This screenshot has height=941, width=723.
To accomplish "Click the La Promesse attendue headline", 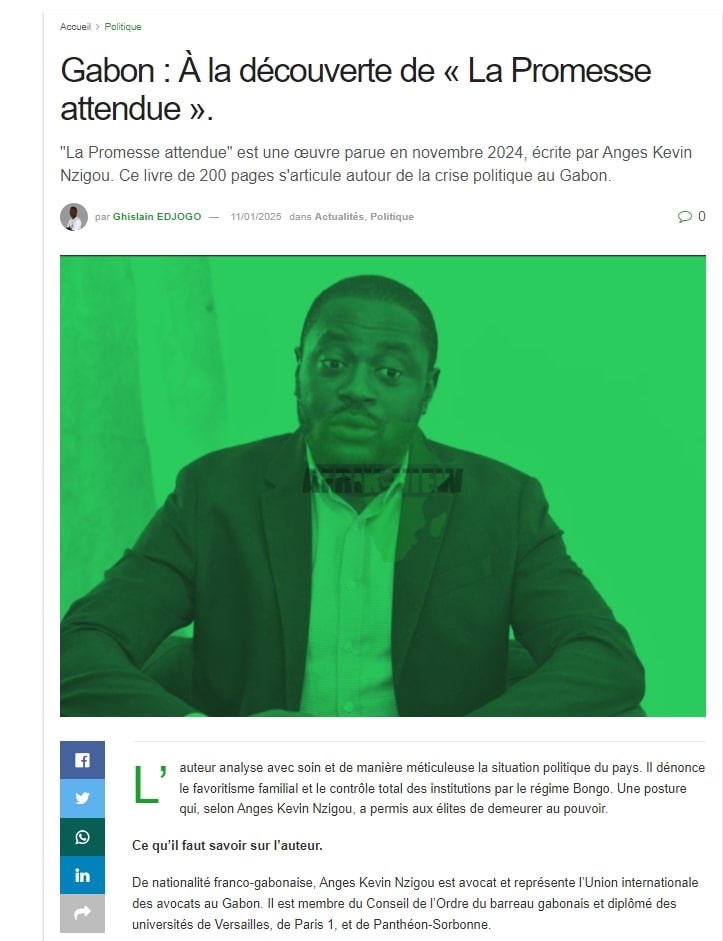I will tap(356, 89).
